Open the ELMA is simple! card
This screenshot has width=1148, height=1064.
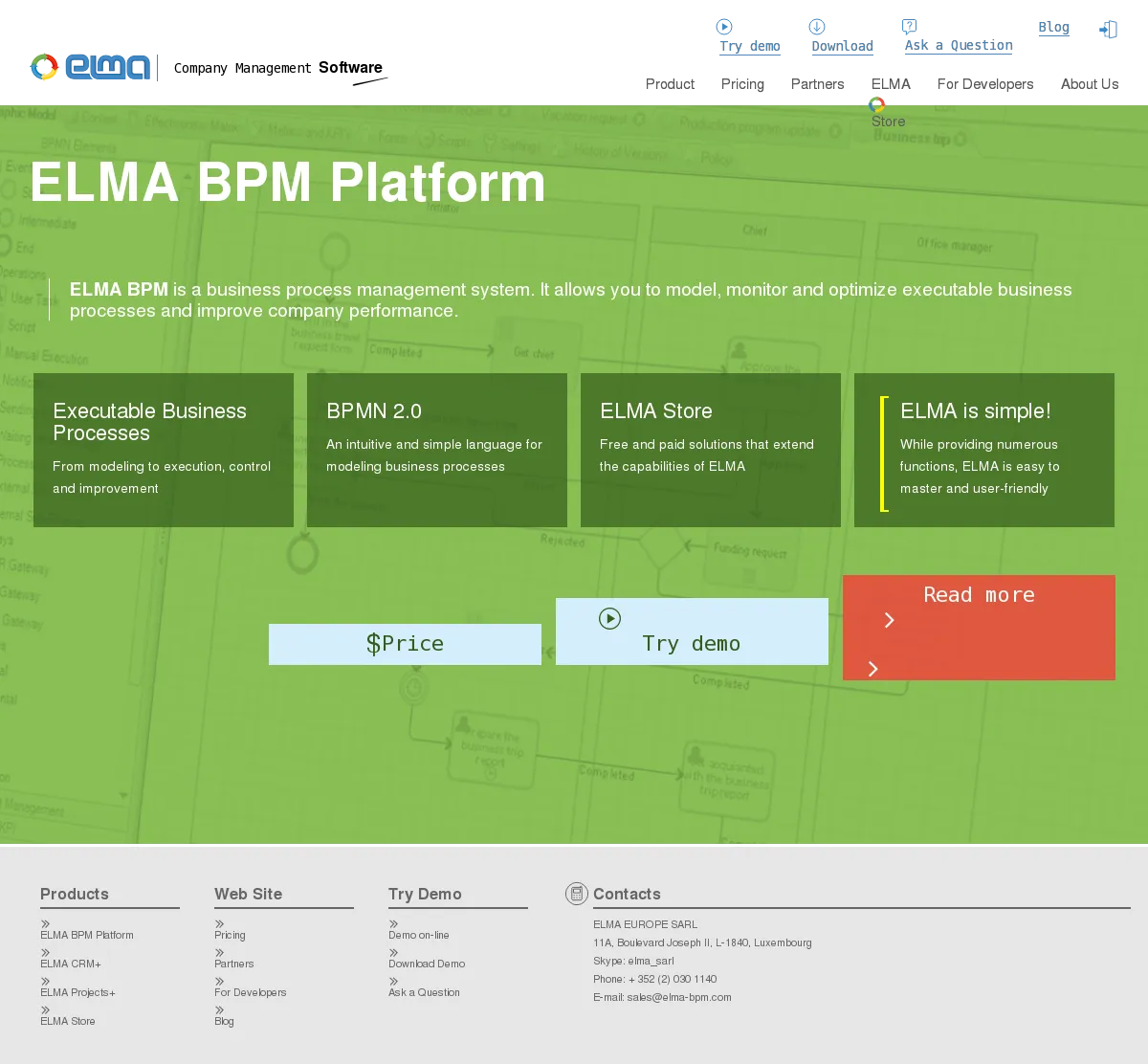(984, 450)
